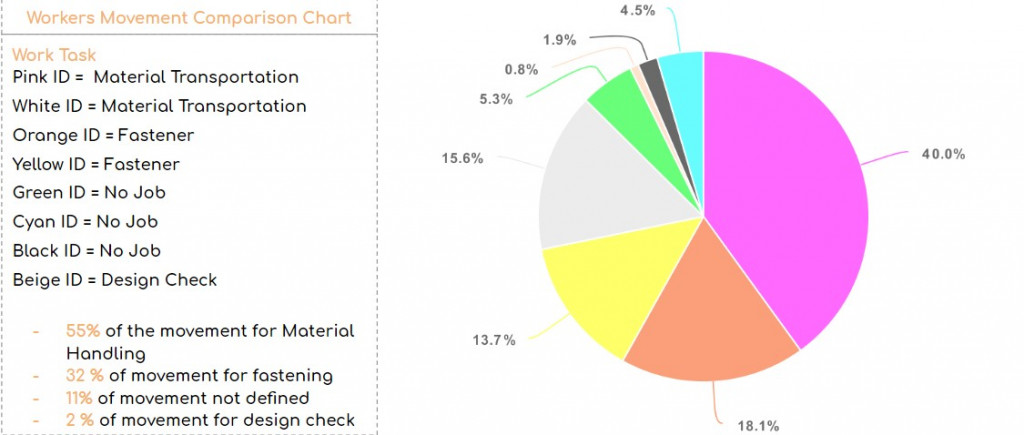Click the Pink ID Material Transportation line
This screenshot has height=435, width=1024.
click(x=155, y=77)
